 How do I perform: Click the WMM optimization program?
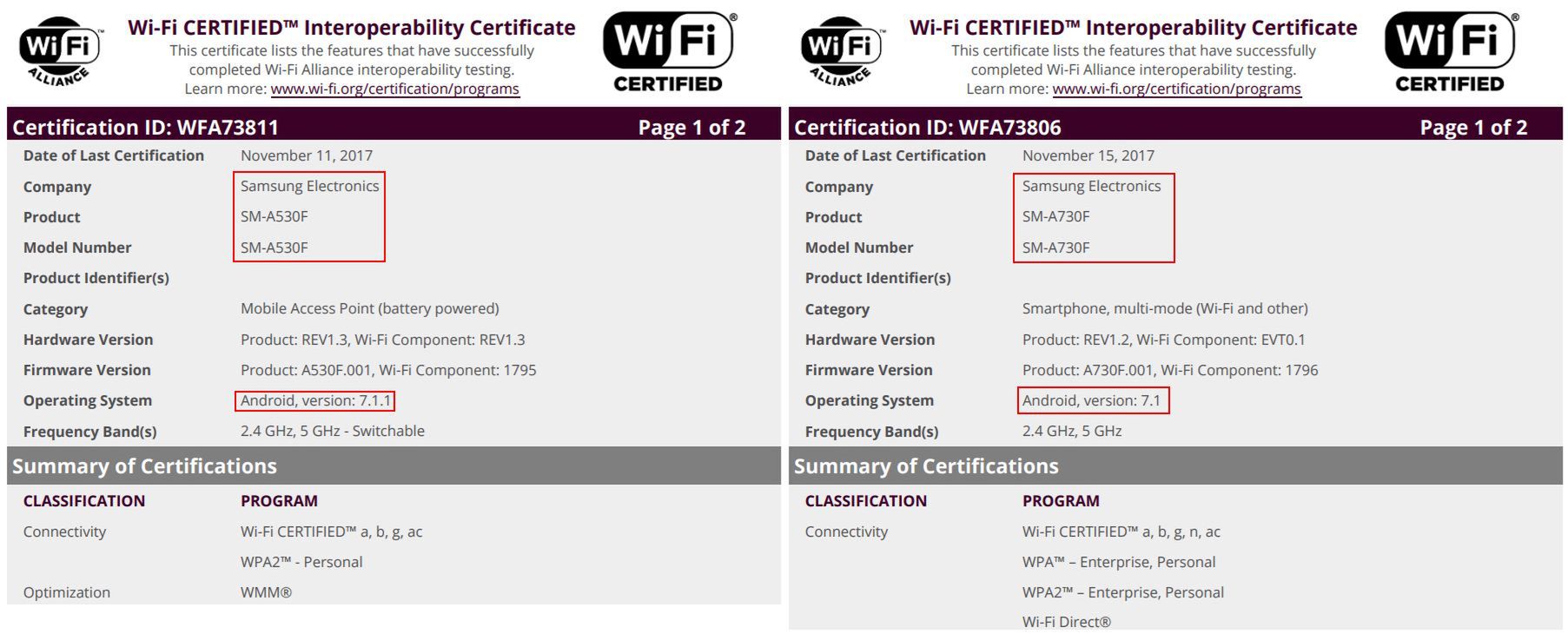(x=266, y=592)
